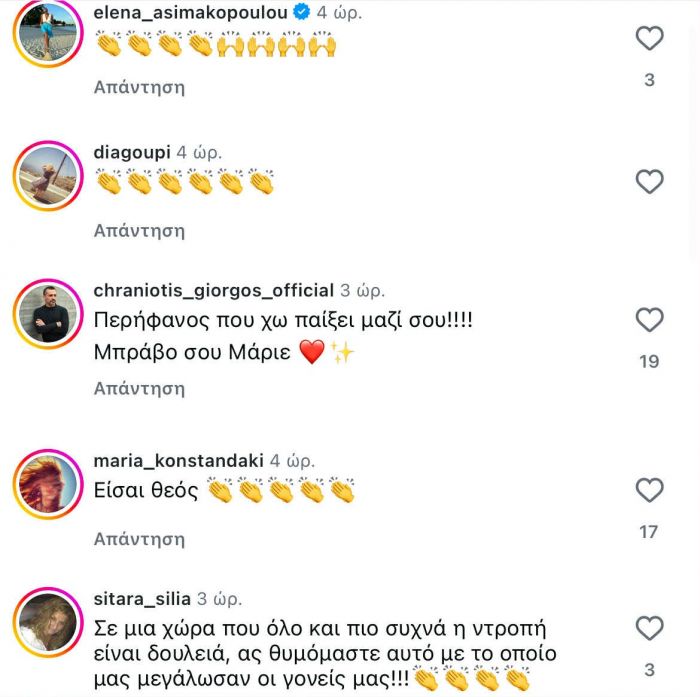Like elena_asimakopoulou's comment
Viewport: 700px width, 697px height.
[x=650, y=39]
